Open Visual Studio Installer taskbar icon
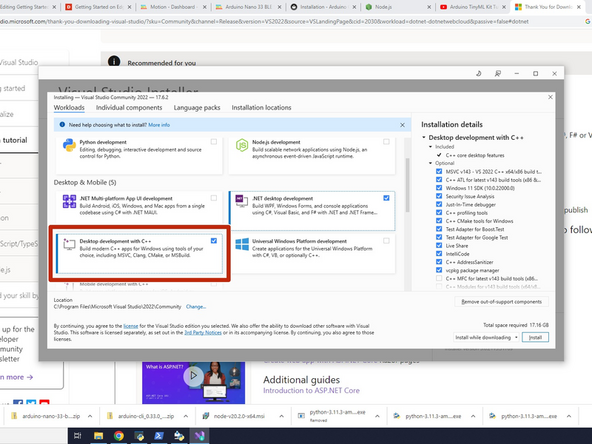 (x=199, y=436)
